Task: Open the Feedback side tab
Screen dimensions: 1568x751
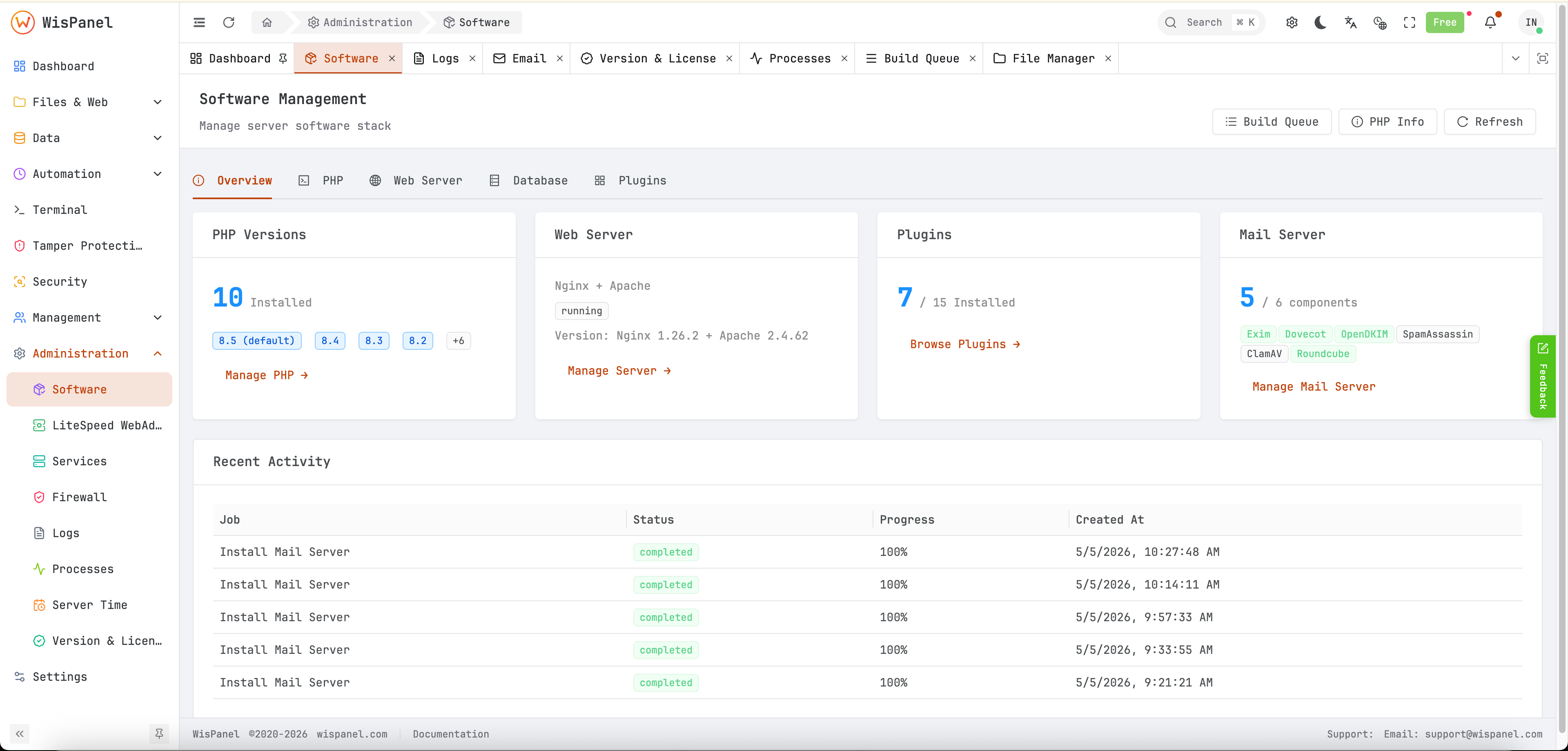Action: tap(1542, 376)
